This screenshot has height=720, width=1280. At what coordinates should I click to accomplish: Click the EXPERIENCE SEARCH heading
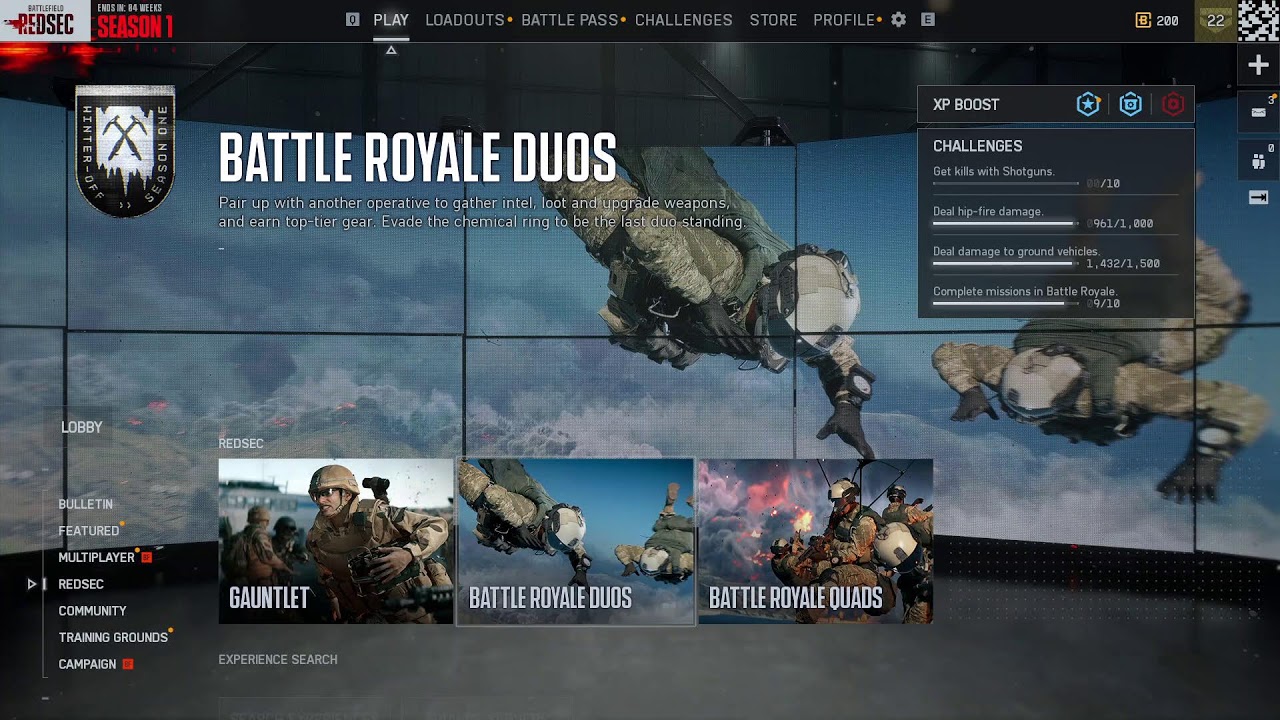click(278, 660)
